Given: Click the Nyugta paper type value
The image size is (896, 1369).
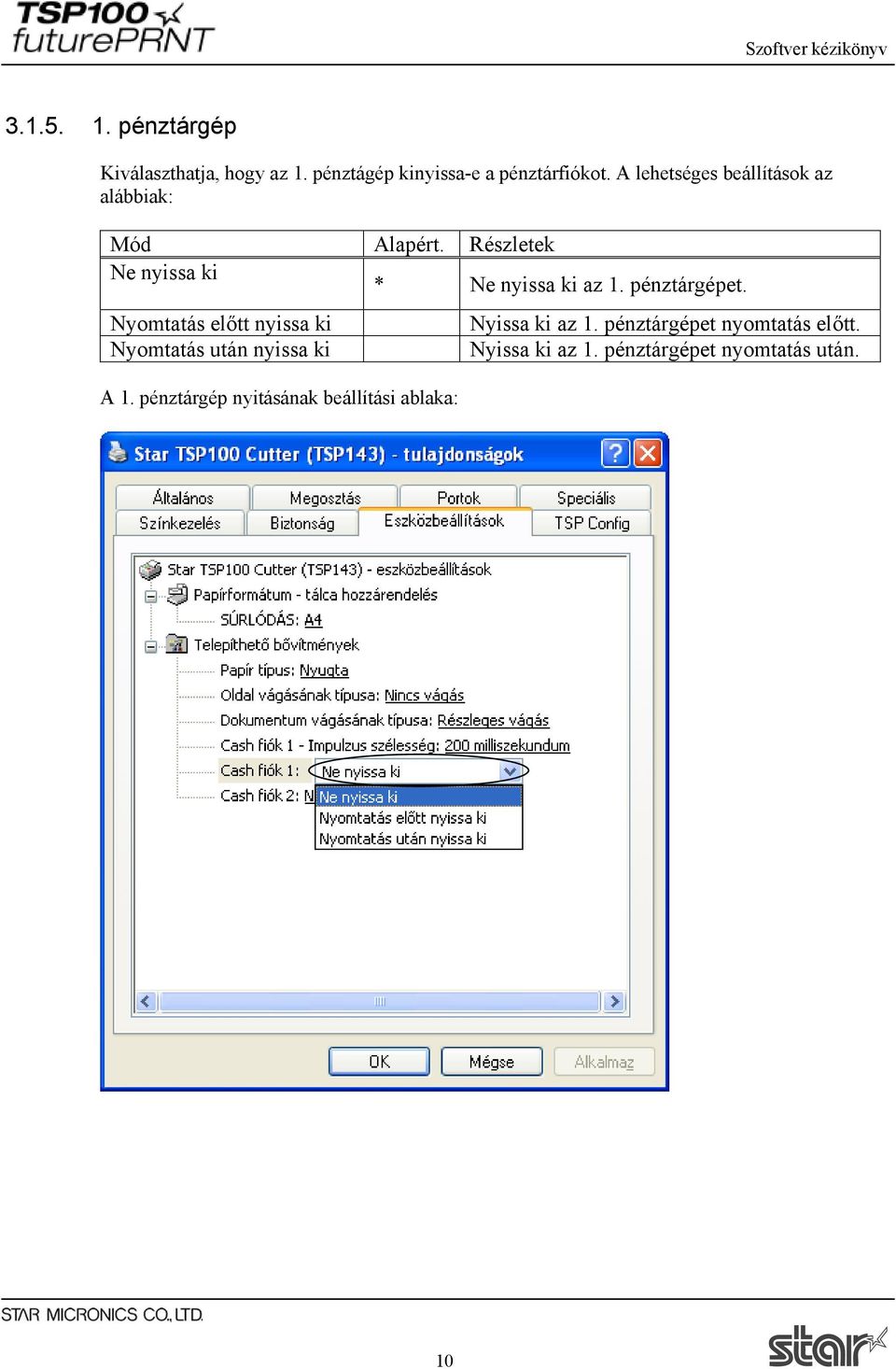Looking at the screenshot, I should [x=324, y=670].
